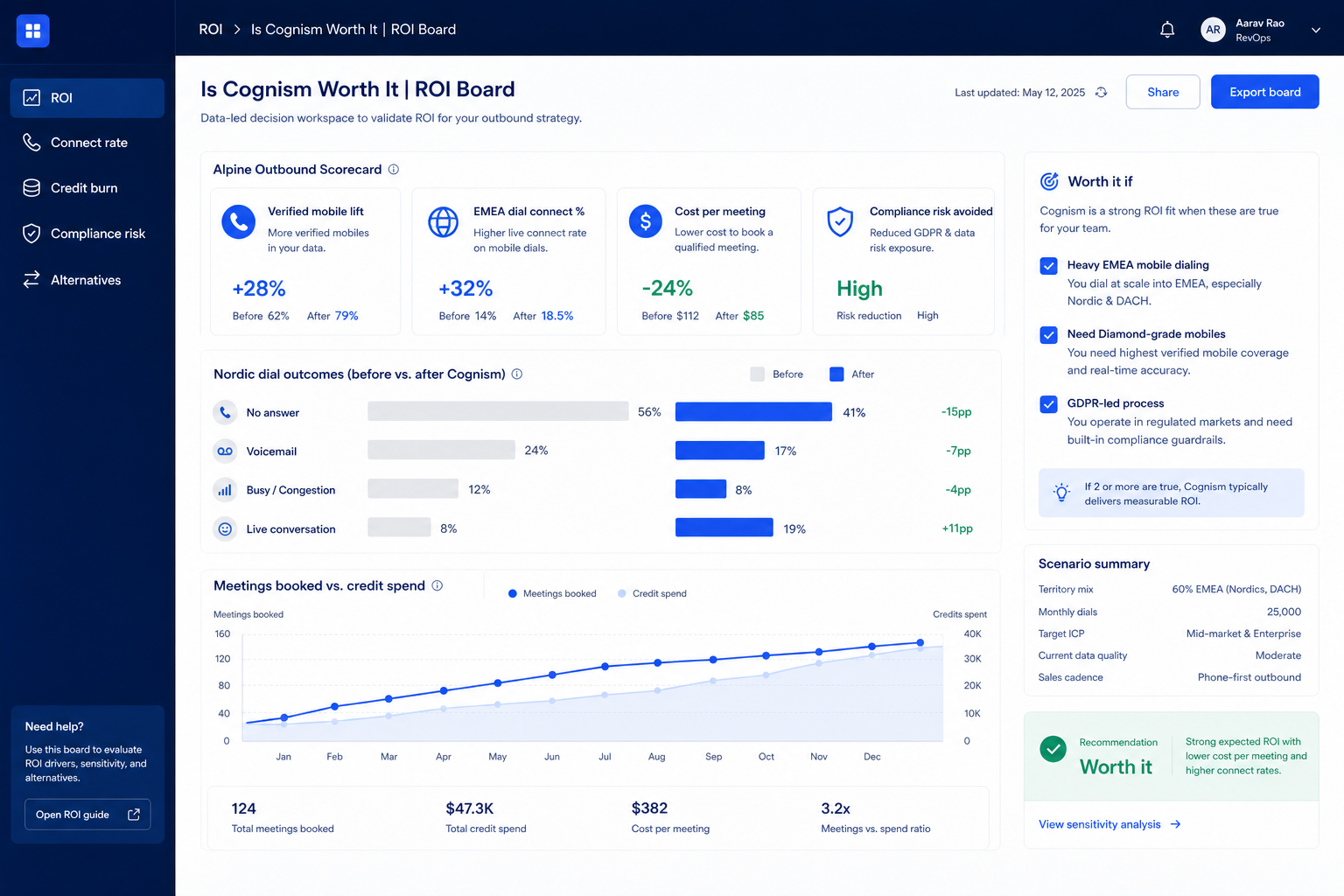This screenshot has width=1344, height=896.
Task: Toggle the Meetings booked legend dot
Action: click(513, 594)
